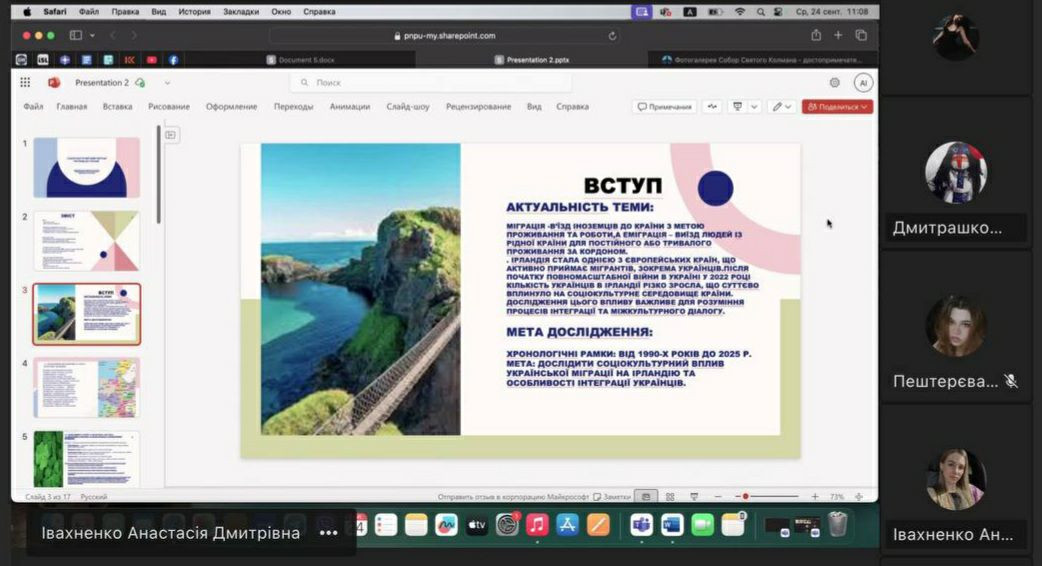Expand the presentation mode dropdown arrow
1042x566 pixels.
(754, 107)
